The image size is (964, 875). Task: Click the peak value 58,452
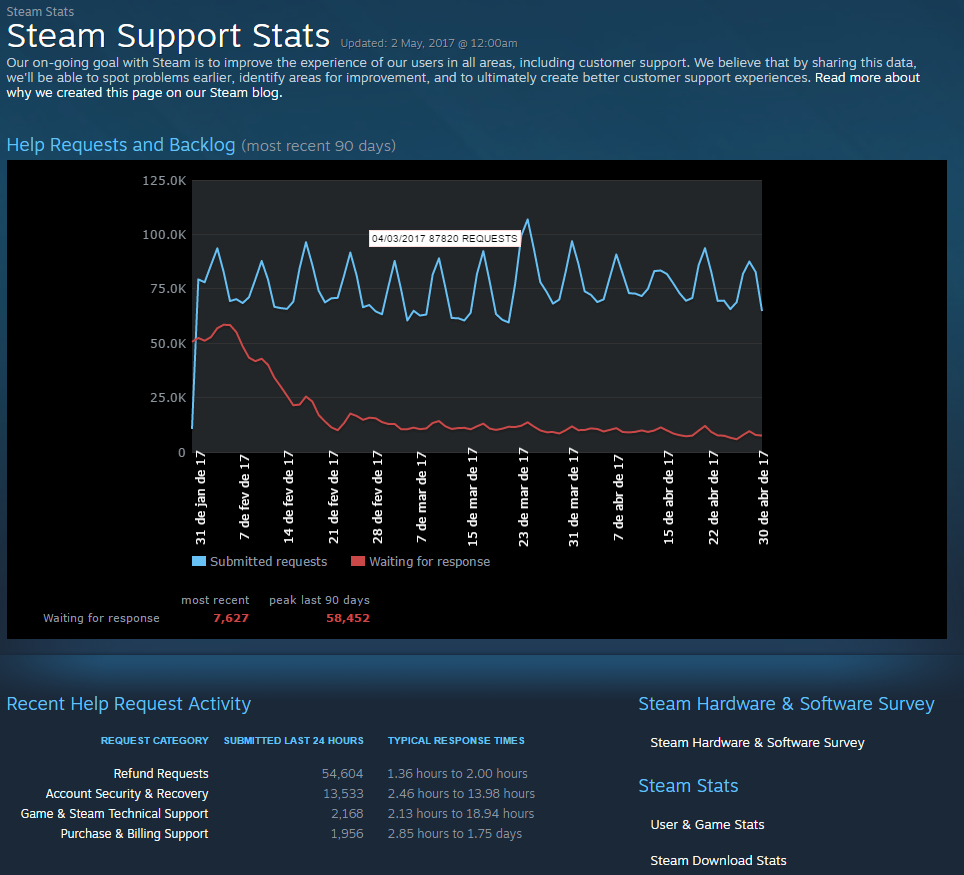348,618
